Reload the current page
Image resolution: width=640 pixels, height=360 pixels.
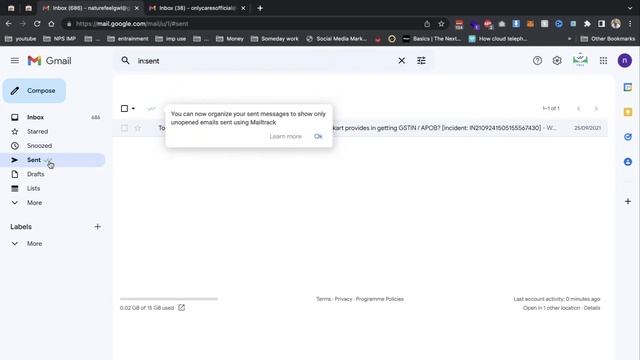pos(37,24)
